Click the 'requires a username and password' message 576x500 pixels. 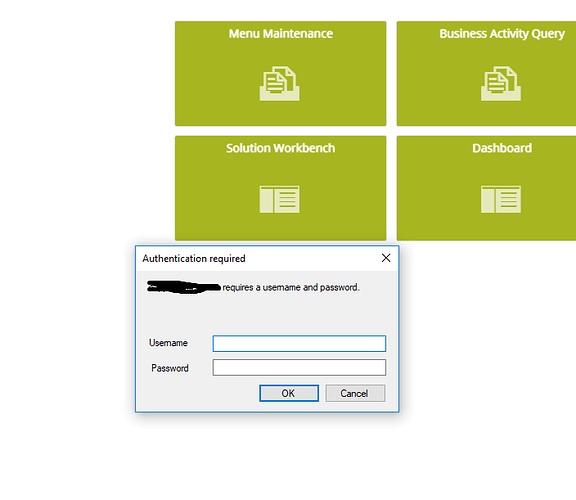point(291,287)
